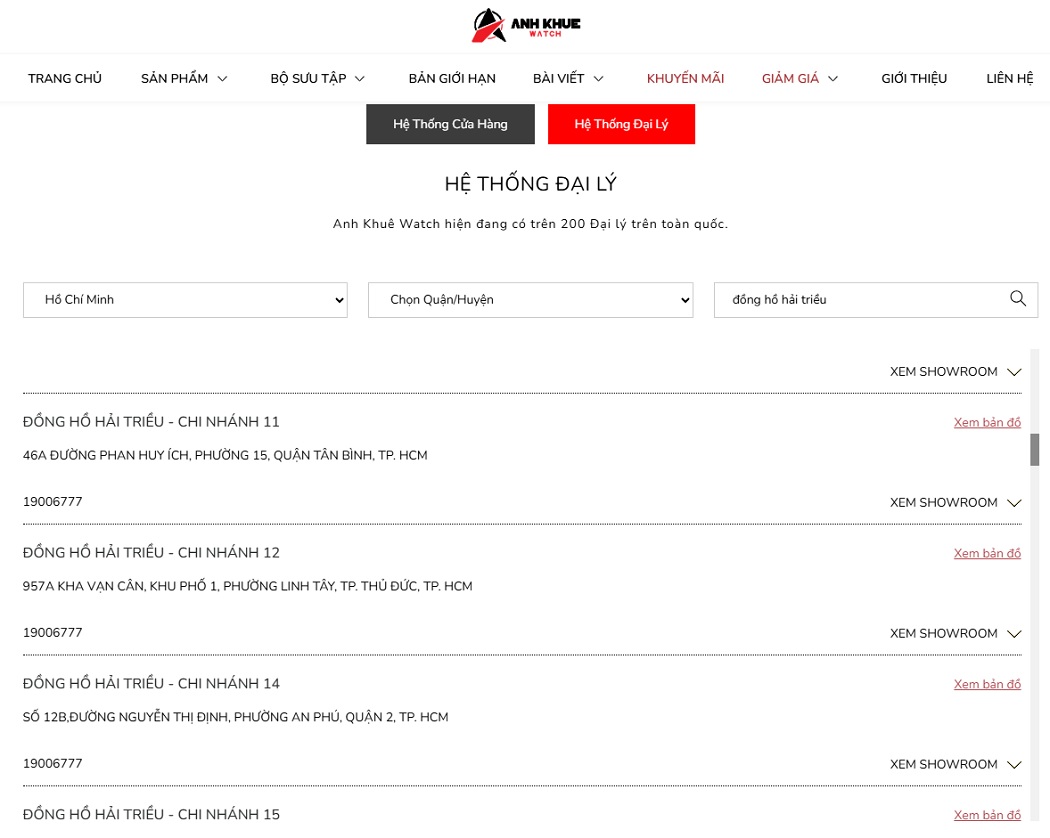1050x838 pixels.
Task: Click address 46A Đường Phan Huy Ích
Action: coord(225,455)
